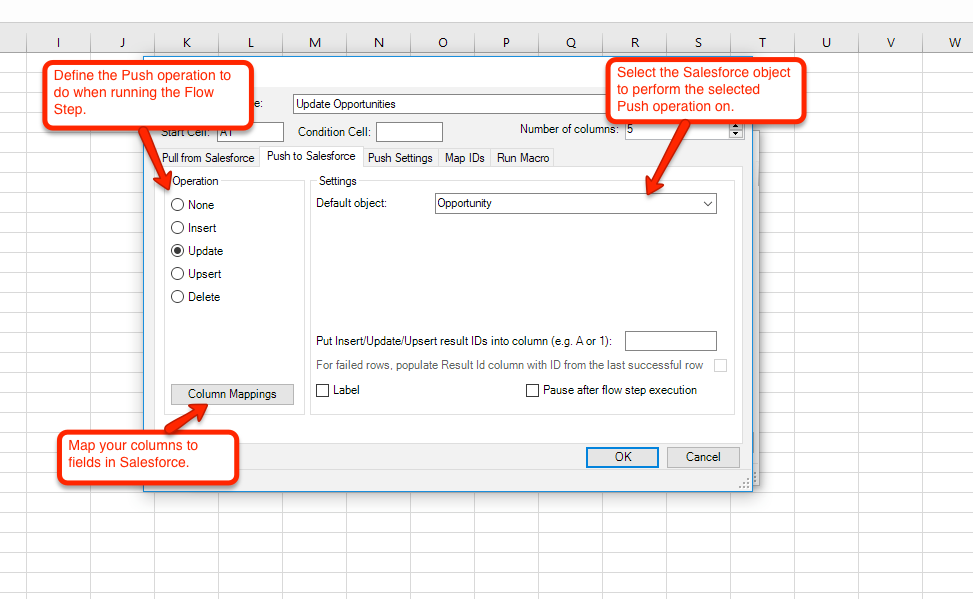This screenshot has width=973, height=599.
Task: Click the Number of columns value field
Action: click(x=677, y=130)
